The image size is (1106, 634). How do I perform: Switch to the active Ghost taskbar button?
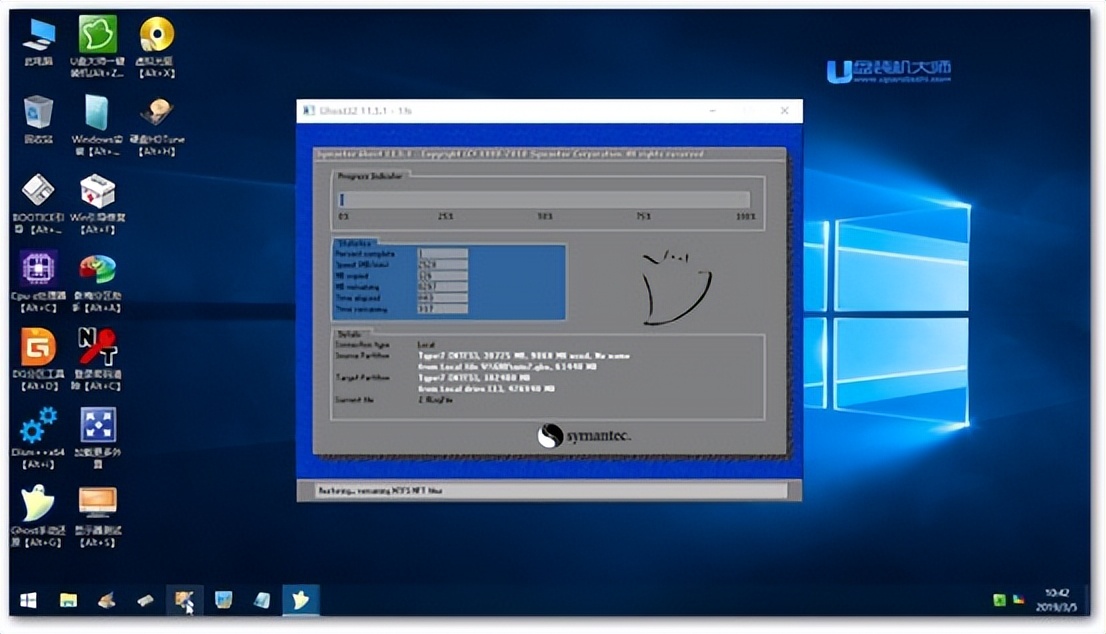tap(301, 600)
